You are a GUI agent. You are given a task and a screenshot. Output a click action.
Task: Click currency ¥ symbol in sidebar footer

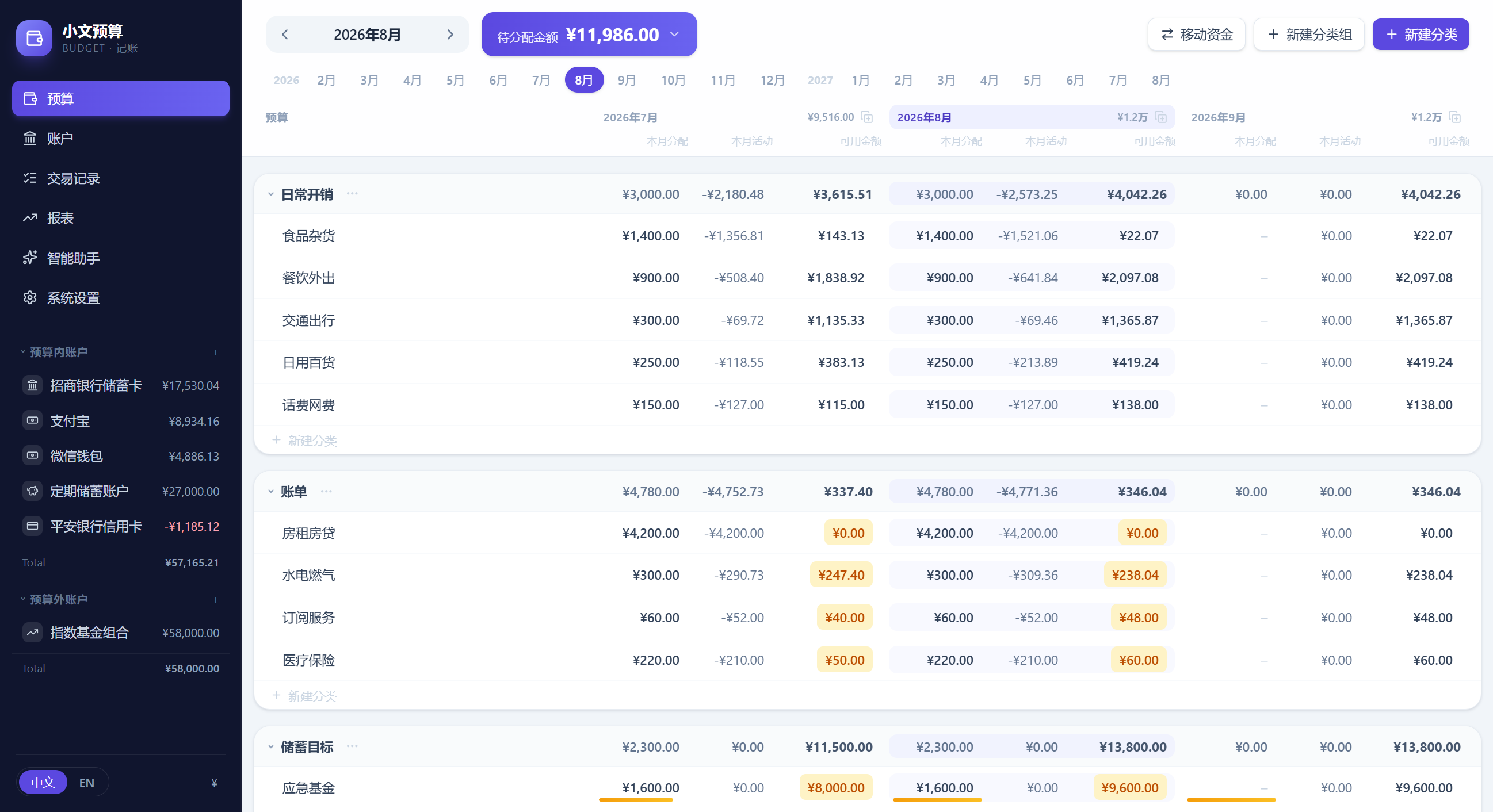tap(215, 783)
